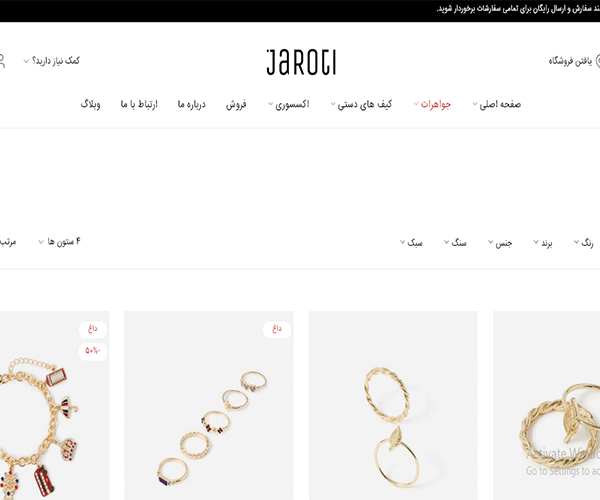Go to the وبلاگ page

tap(90, 104)
